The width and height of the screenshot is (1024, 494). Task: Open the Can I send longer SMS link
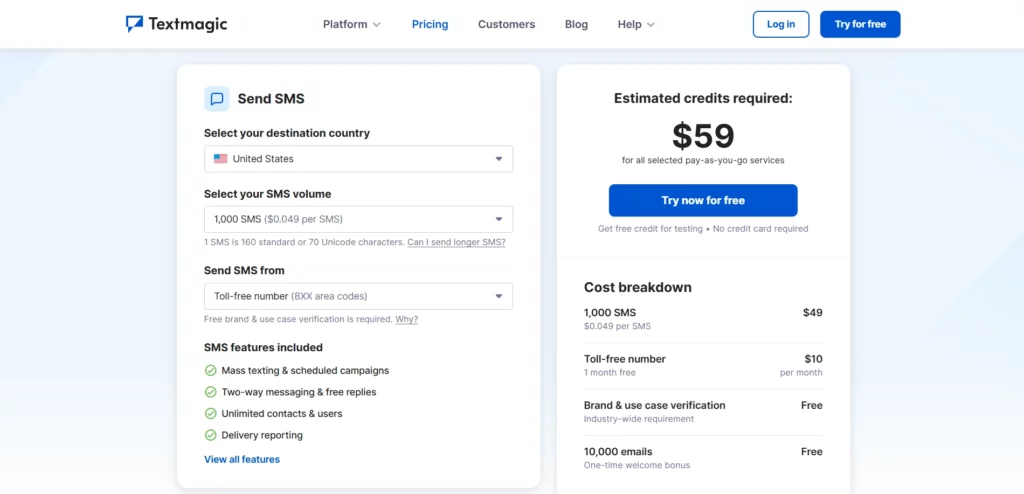click(456, 242)
